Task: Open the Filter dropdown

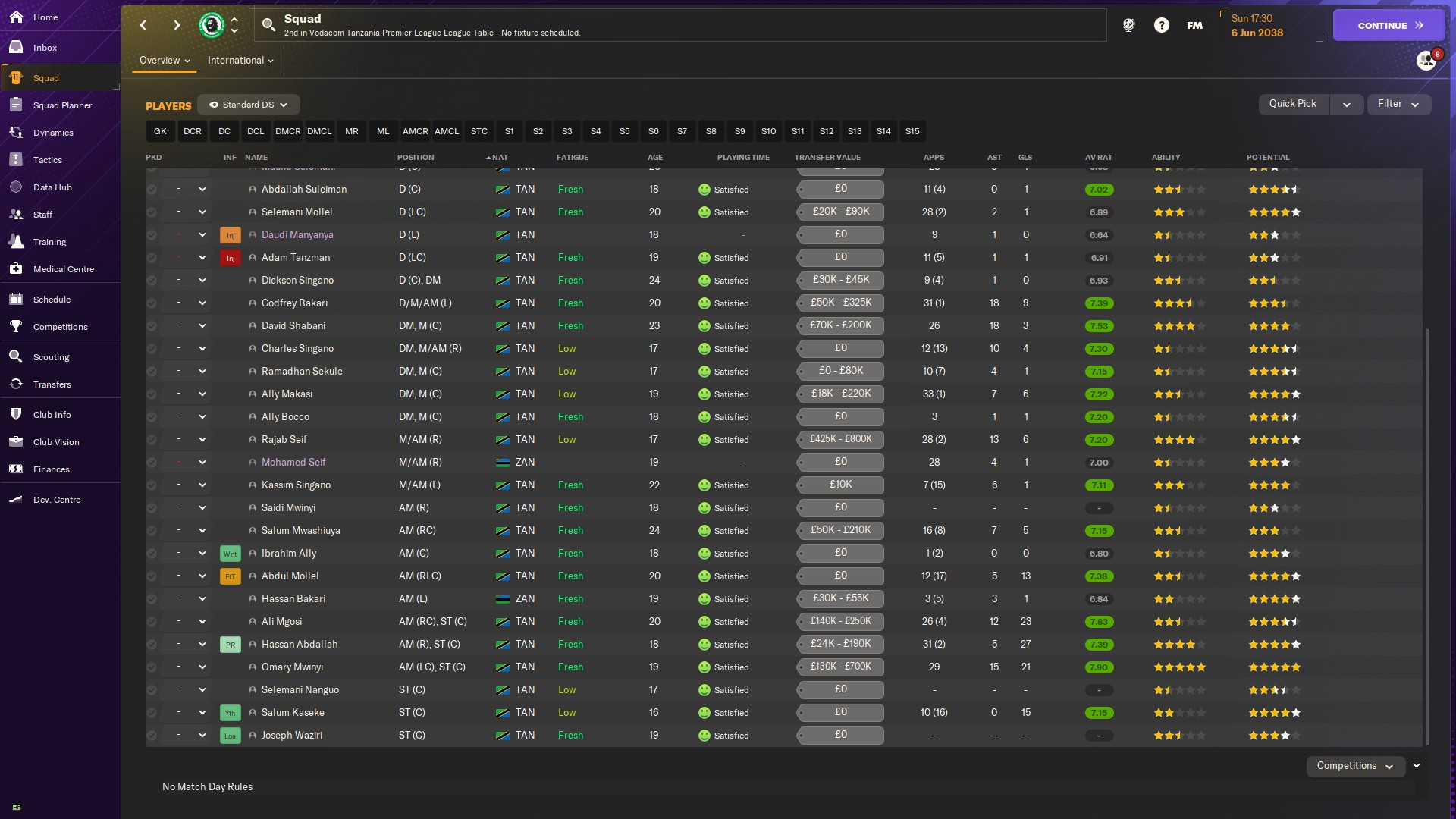Action: click(x=1398, y=104)
